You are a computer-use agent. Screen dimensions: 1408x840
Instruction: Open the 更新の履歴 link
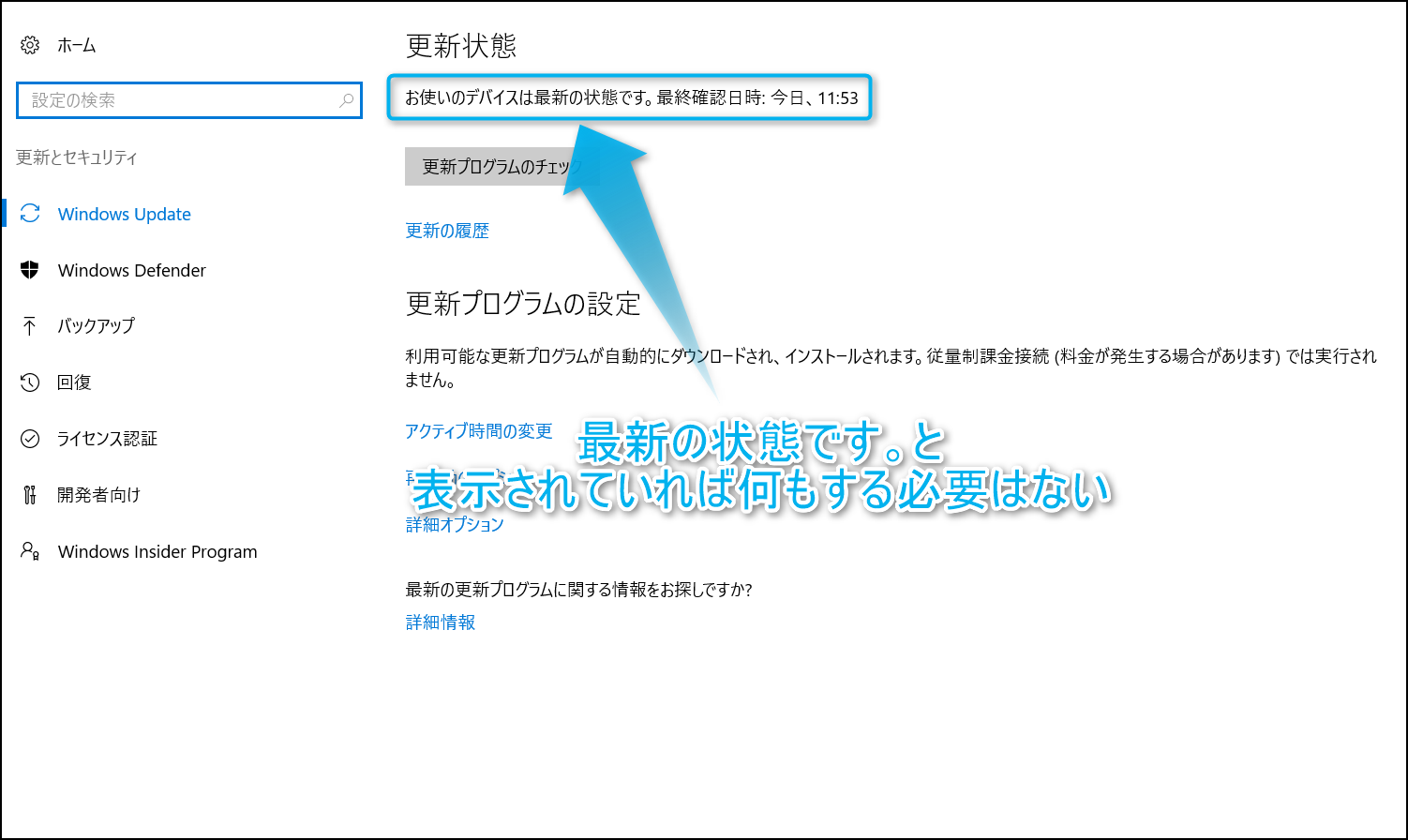447,231
